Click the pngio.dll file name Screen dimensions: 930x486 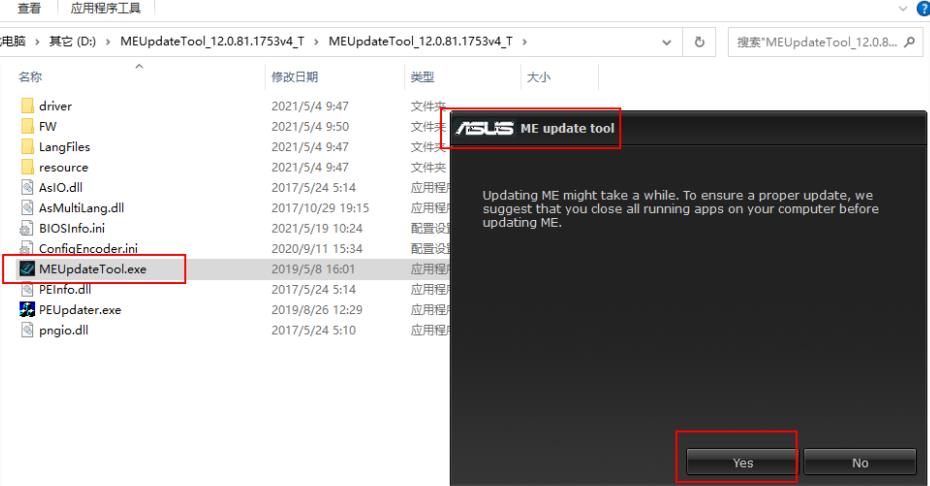[x=63, y=330]
